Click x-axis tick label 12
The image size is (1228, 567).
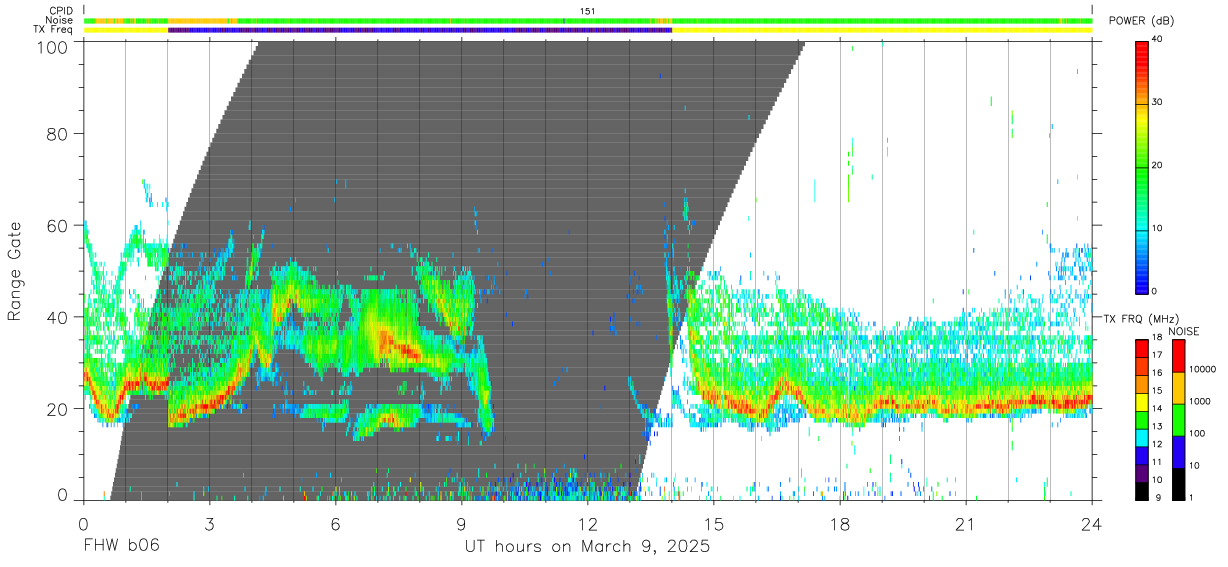click(587, 523)
